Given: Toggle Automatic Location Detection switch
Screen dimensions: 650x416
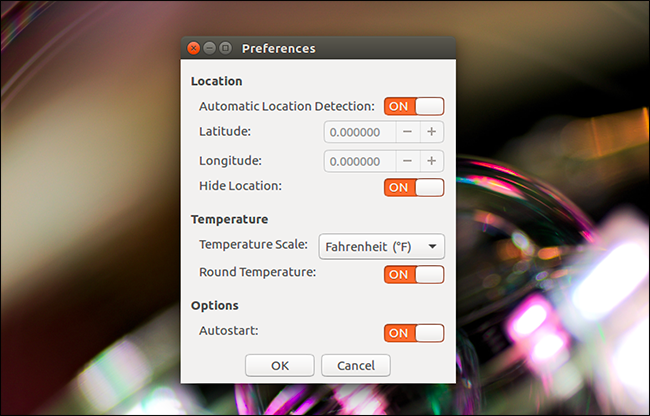Looking at the screenshot, I should coord(414,106).
